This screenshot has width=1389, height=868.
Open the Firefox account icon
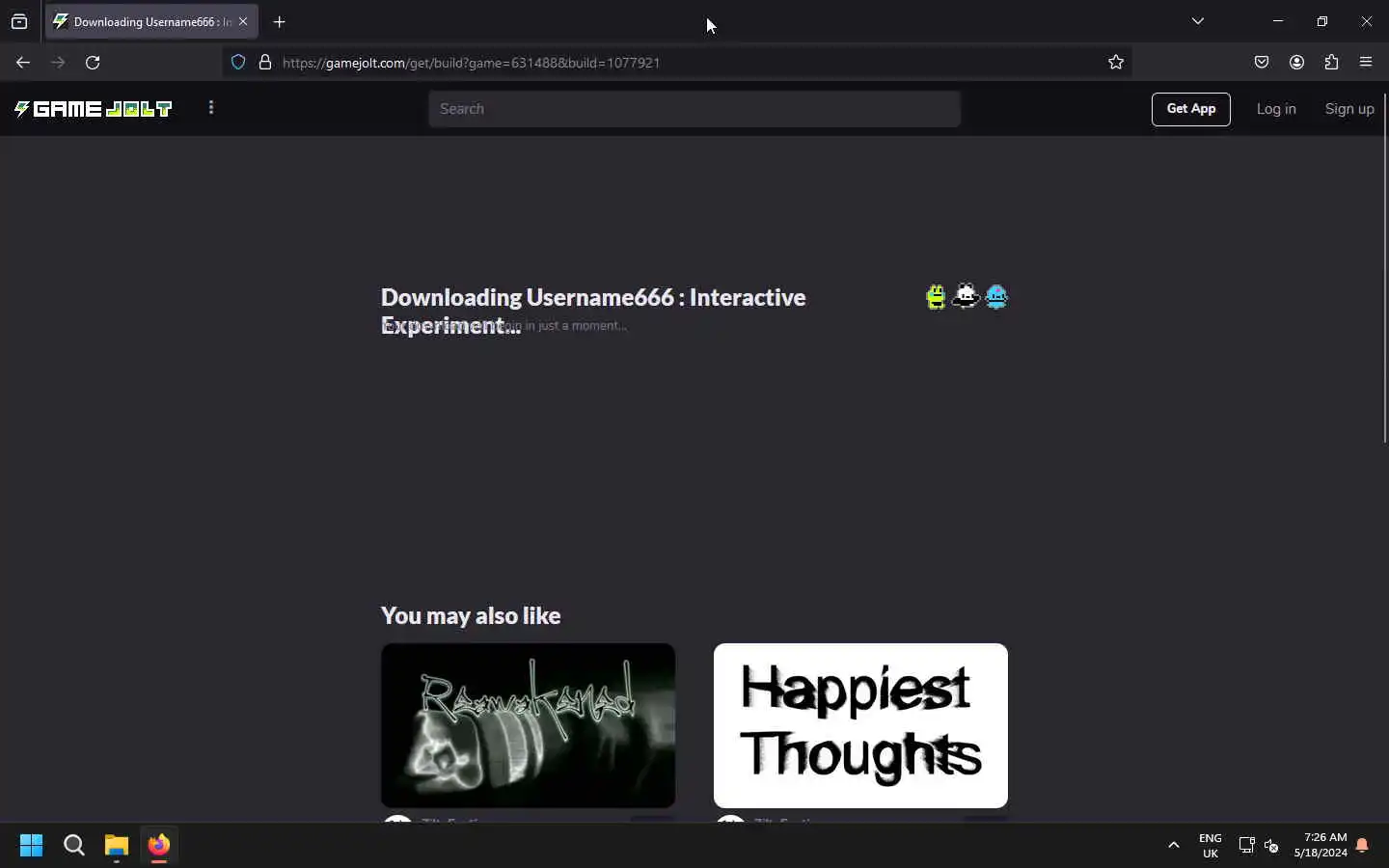coord(1296,63)
